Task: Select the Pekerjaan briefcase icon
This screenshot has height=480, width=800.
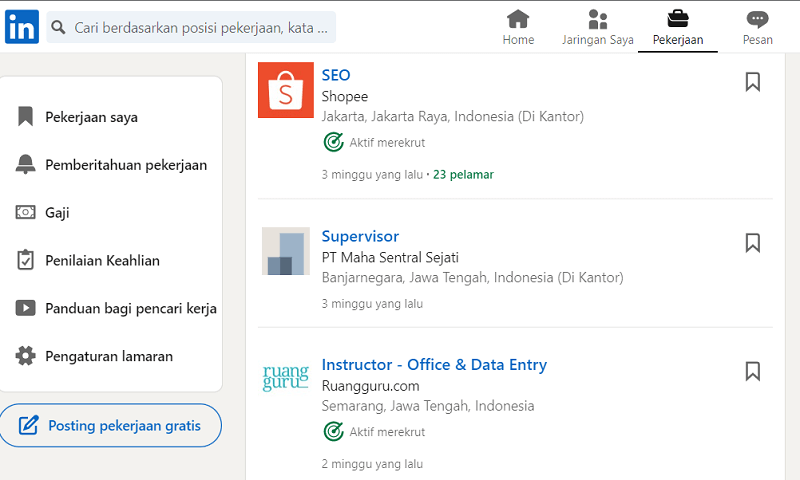Action: tap(678, 19)
